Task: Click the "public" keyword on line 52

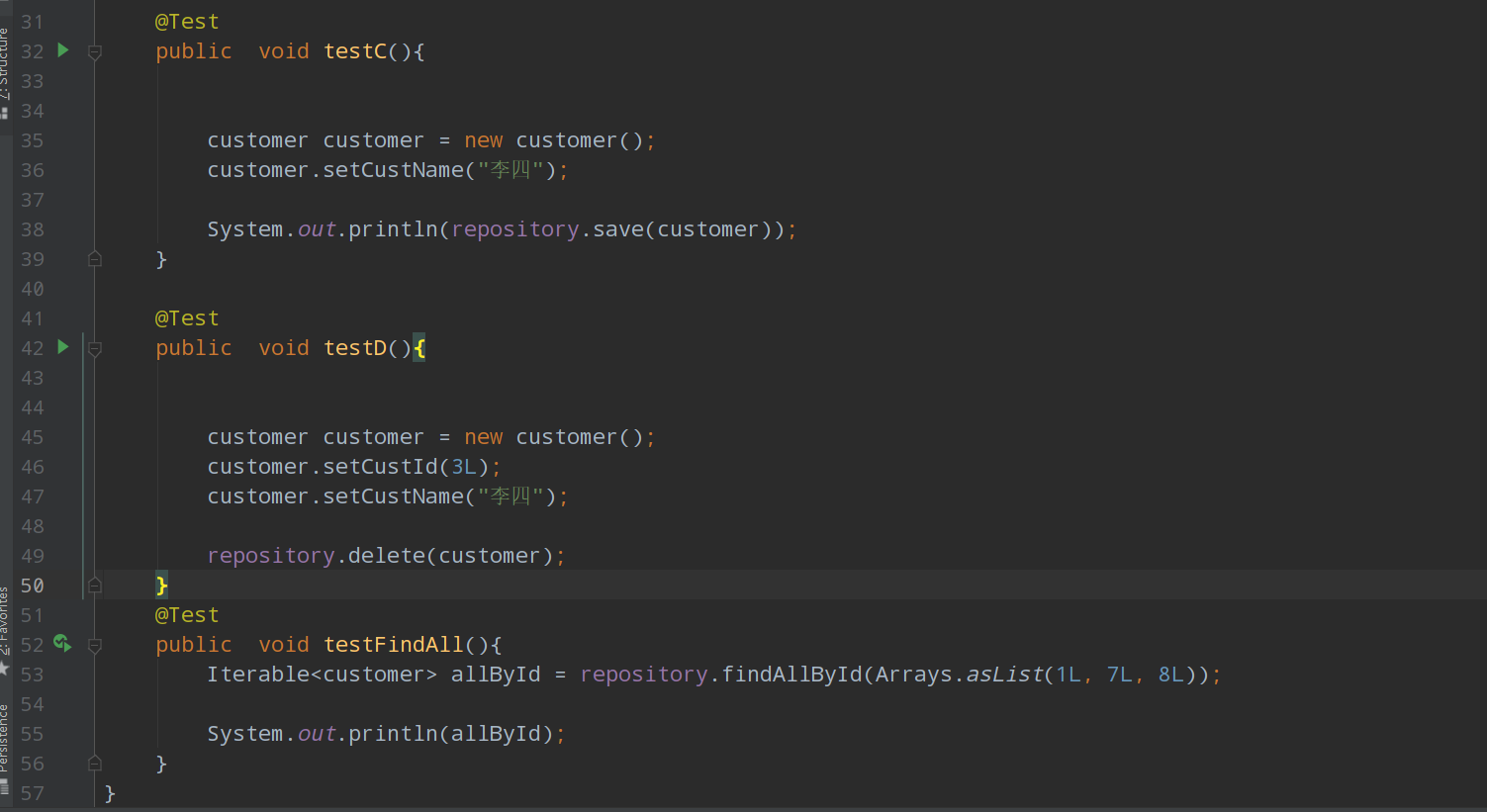Action: (x=194, y=645)
